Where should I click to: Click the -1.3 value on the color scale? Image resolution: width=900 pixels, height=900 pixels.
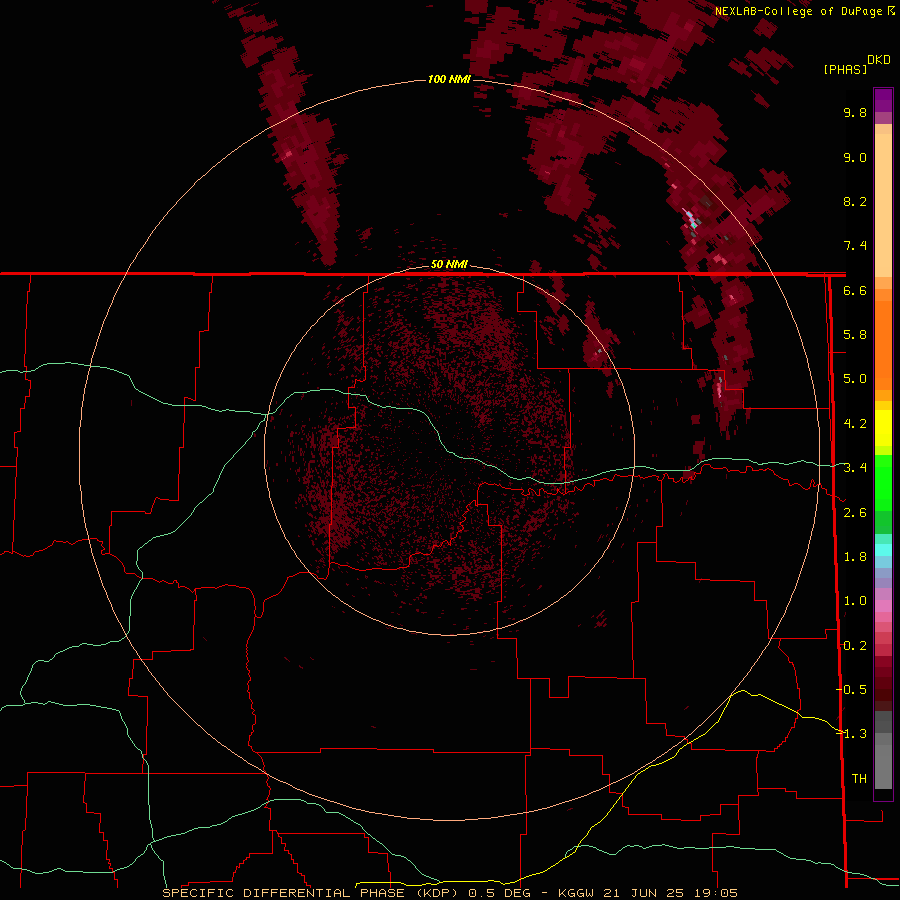[851, 734]
